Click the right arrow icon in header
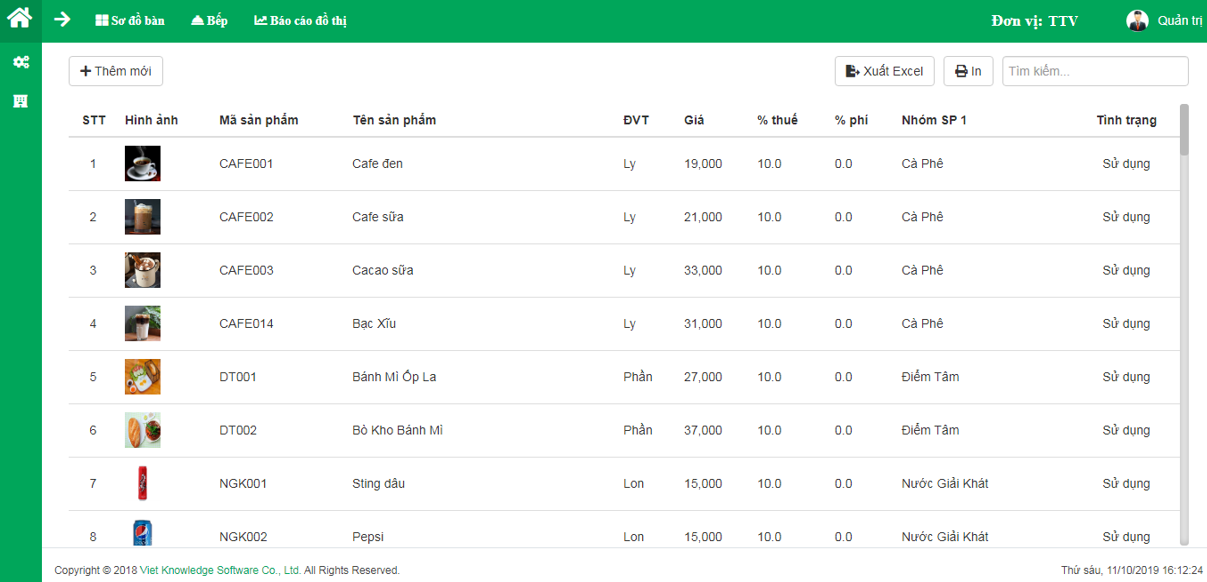This screenshot has height=582, width=1207. (x=62, y=19)
